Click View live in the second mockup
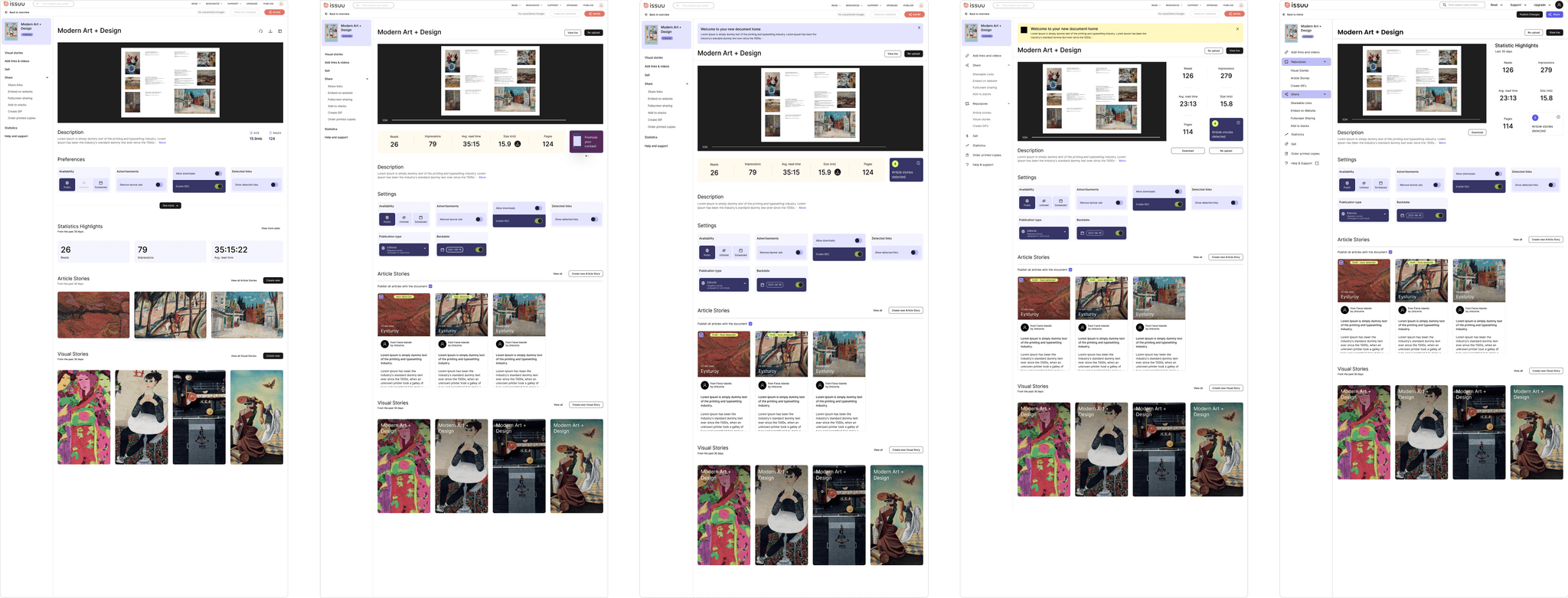Screen dimensions: 1568x598 click(x=573, y=33)
